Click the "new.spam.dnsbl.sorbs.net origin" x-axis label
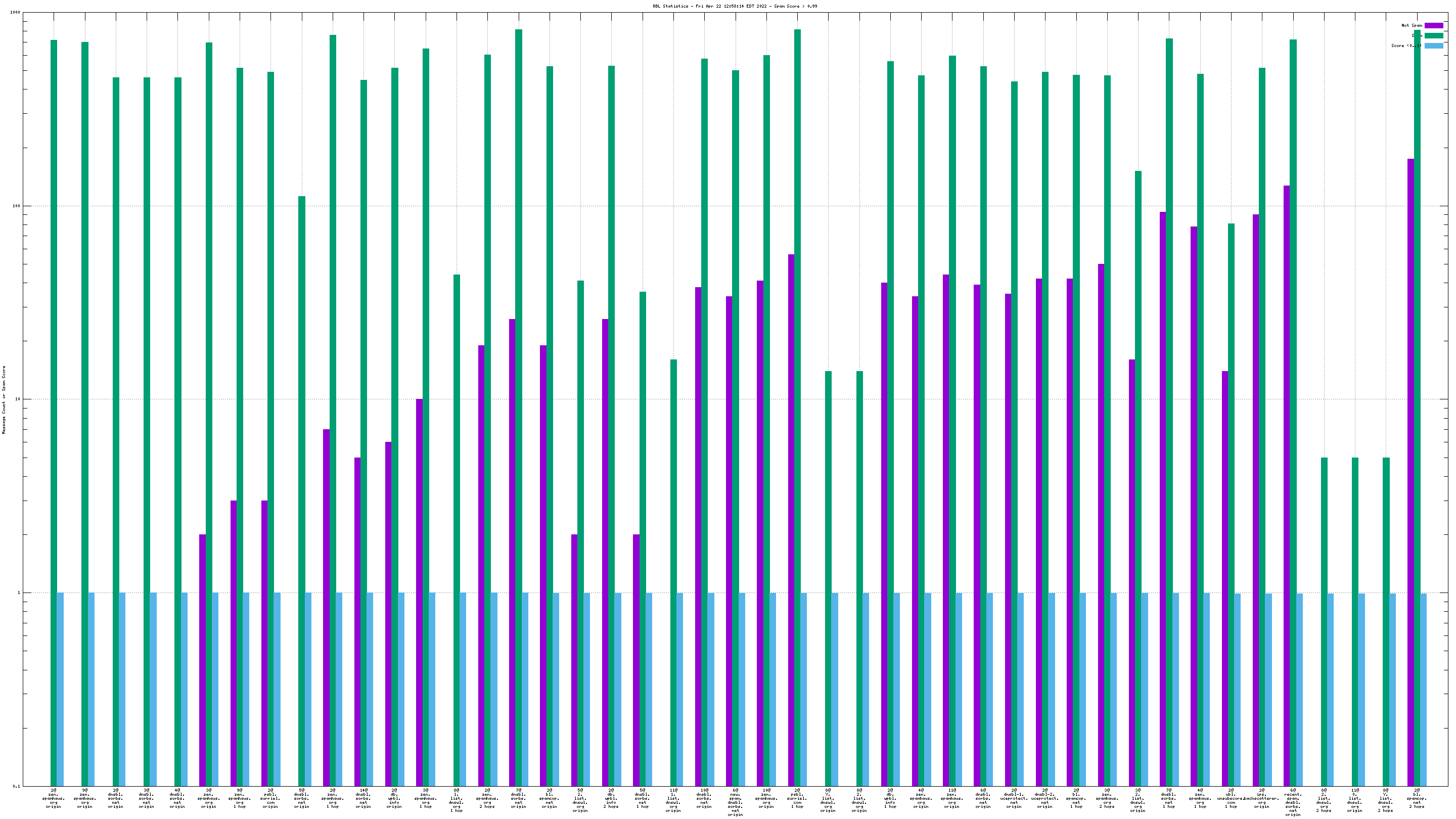1456x819 pixels. coord(736,802)
